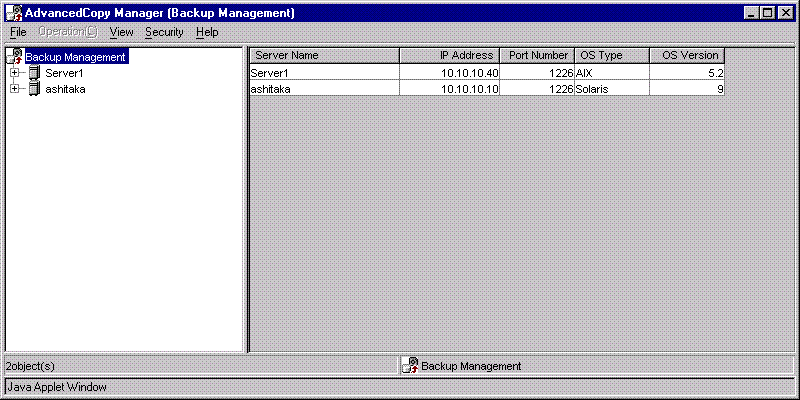Close the AdvancedCopy Manager window
Image resolution: width=800 pixels, height=400 pixels.
coord(785,13)
